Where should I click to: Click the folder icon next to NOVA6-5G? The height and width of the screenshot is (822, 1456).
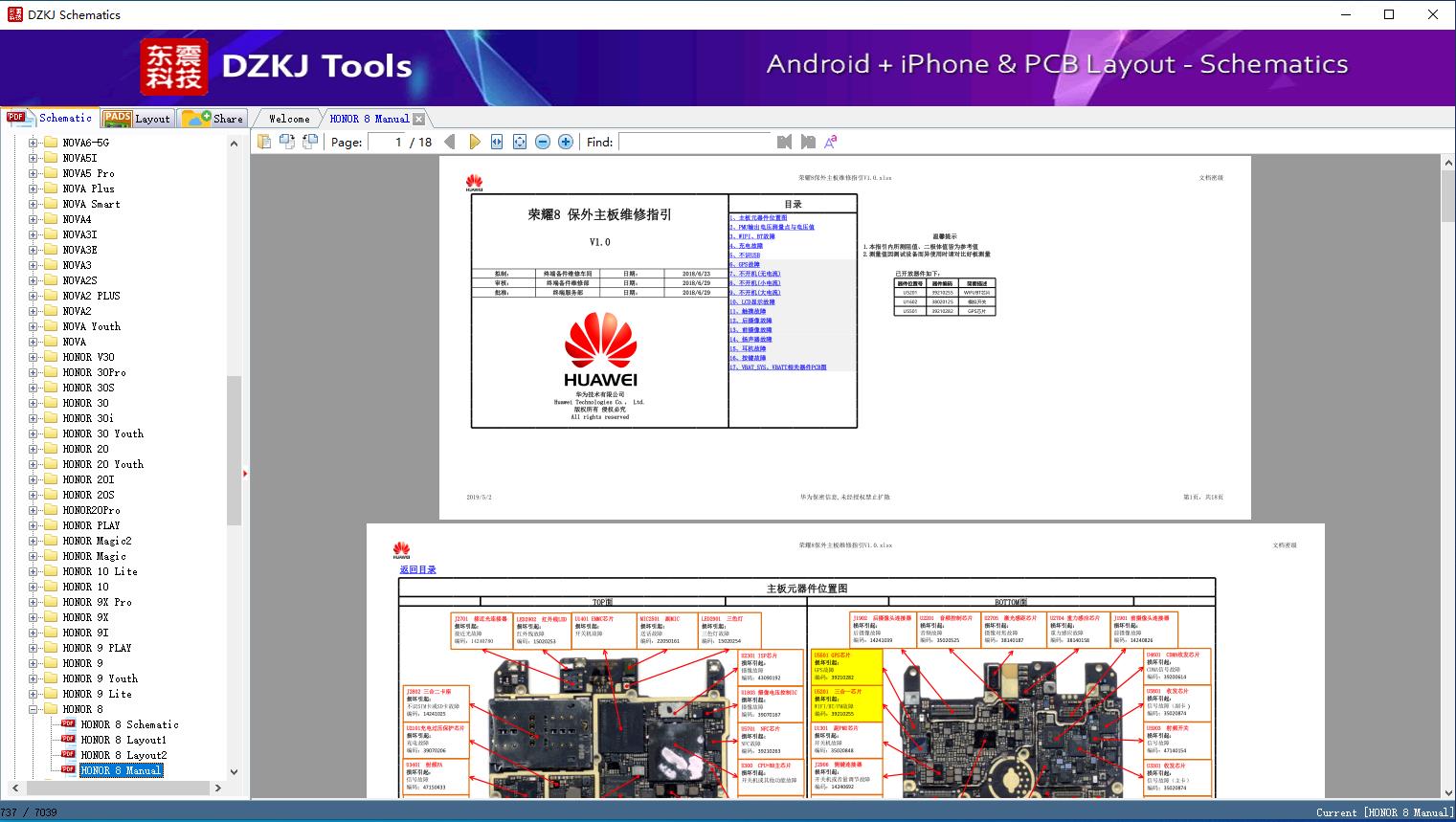tap(51, 143)
